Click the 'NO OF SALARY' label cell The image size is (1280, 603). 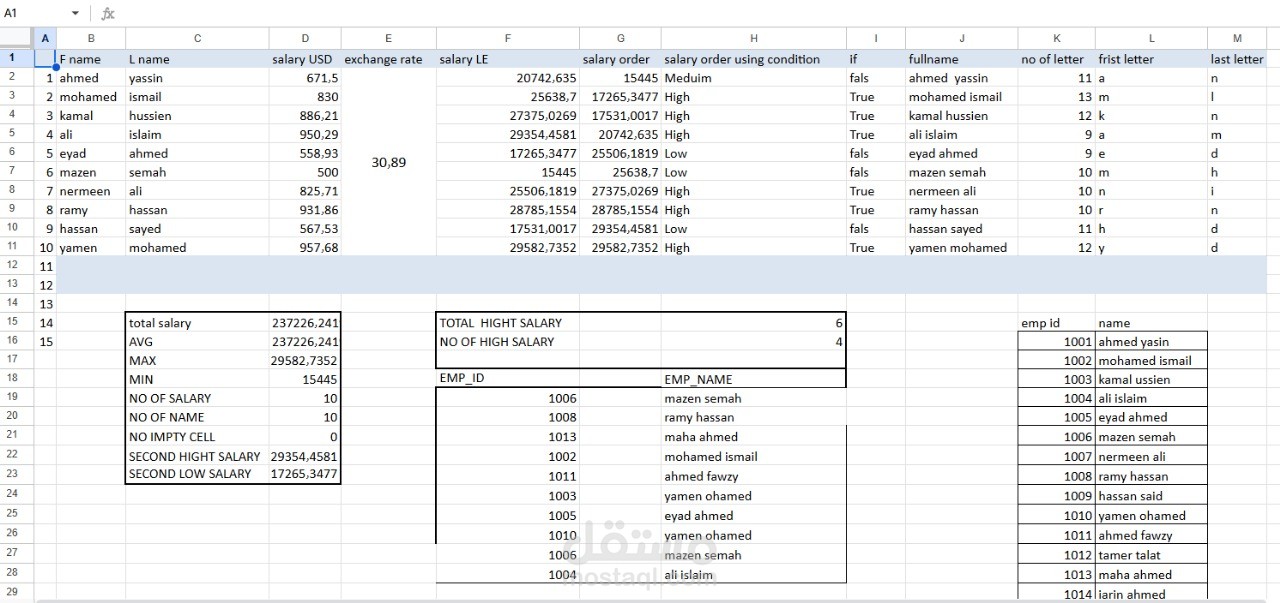[x=197, y=398]
